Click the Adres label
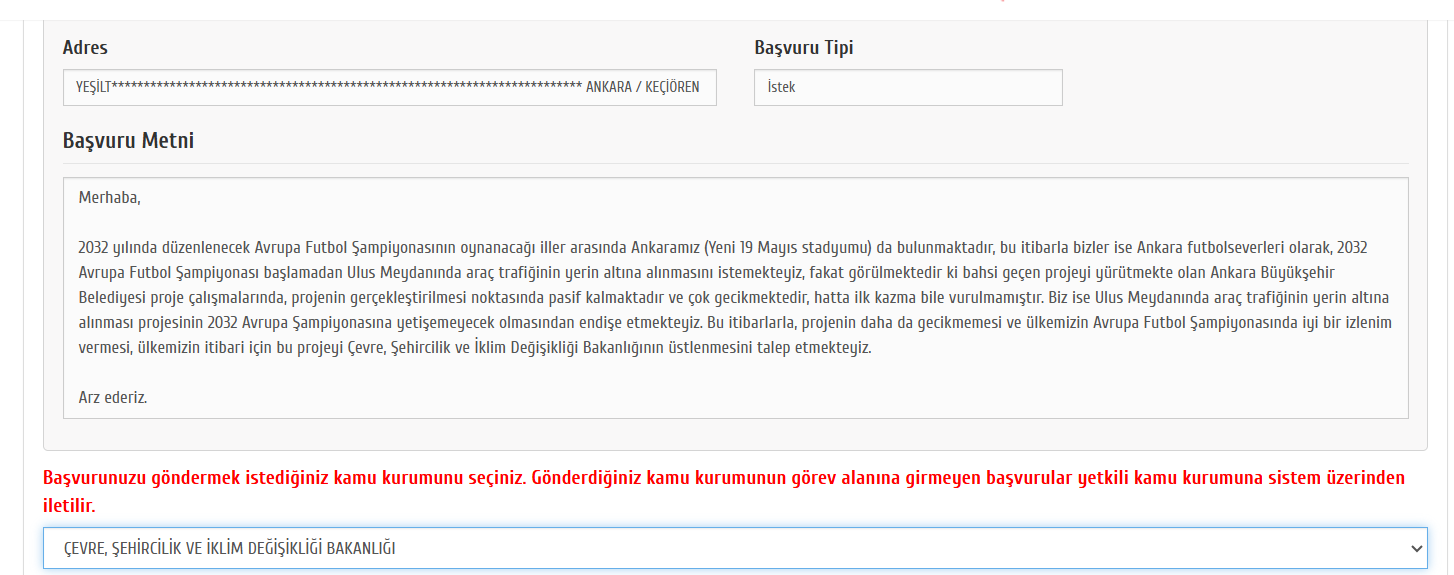Image resolution: width=1454 pixels, height=575 pixels. (85, 48)
